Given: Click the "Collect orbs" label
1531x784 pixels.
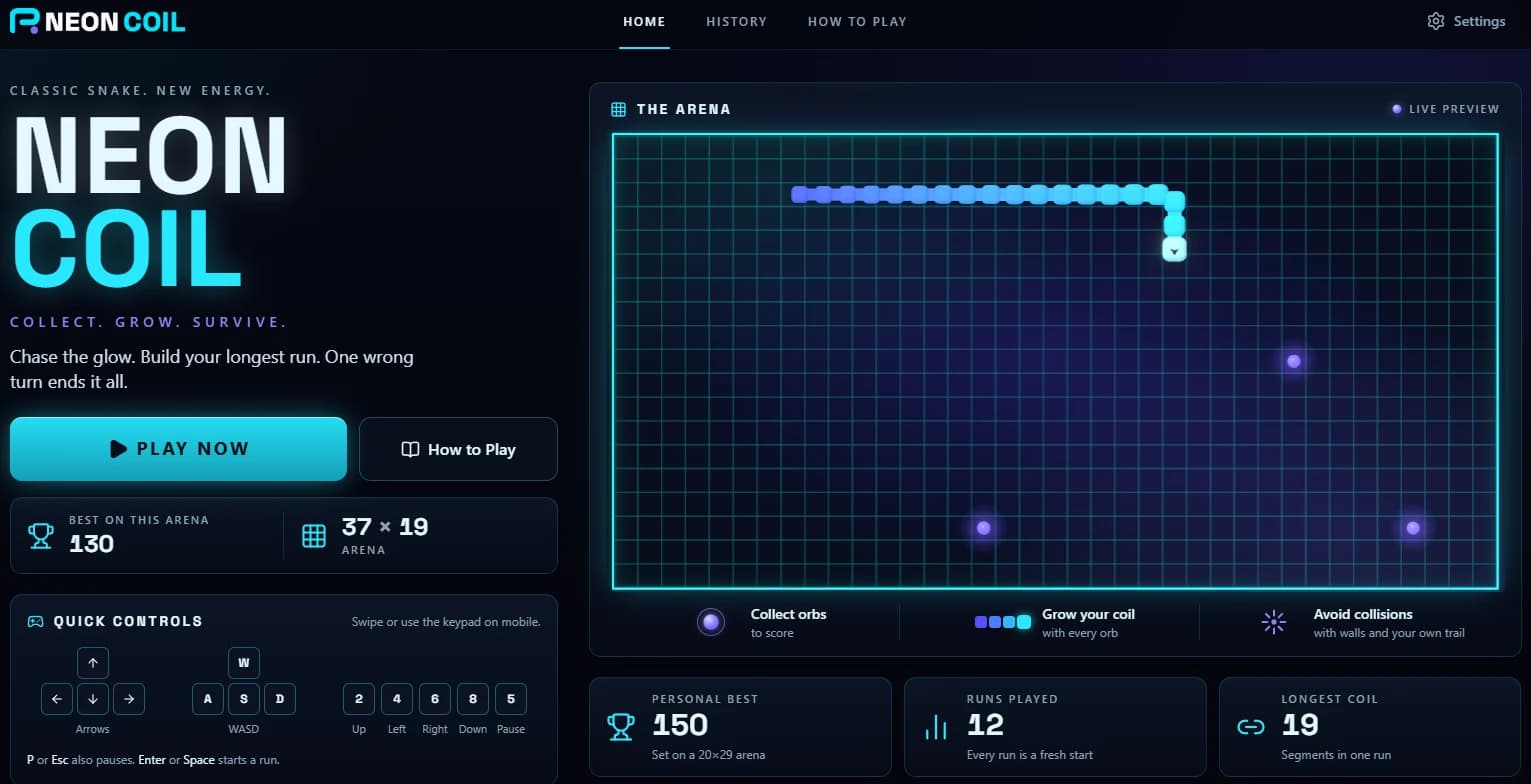Looking at the screenshot, I should pyautogui.click(x=788, y=614).
